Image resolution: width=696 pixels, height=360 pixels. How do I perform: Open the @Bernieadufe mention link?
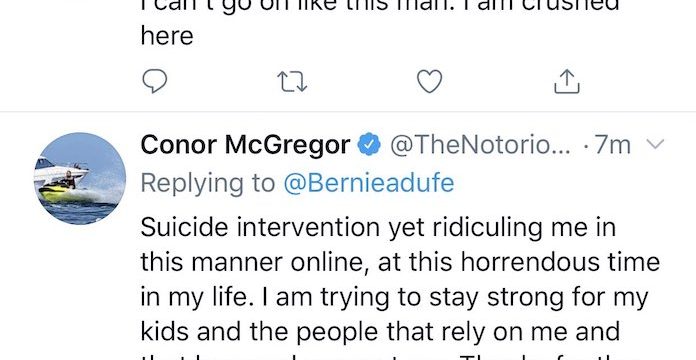coord(369,183)
